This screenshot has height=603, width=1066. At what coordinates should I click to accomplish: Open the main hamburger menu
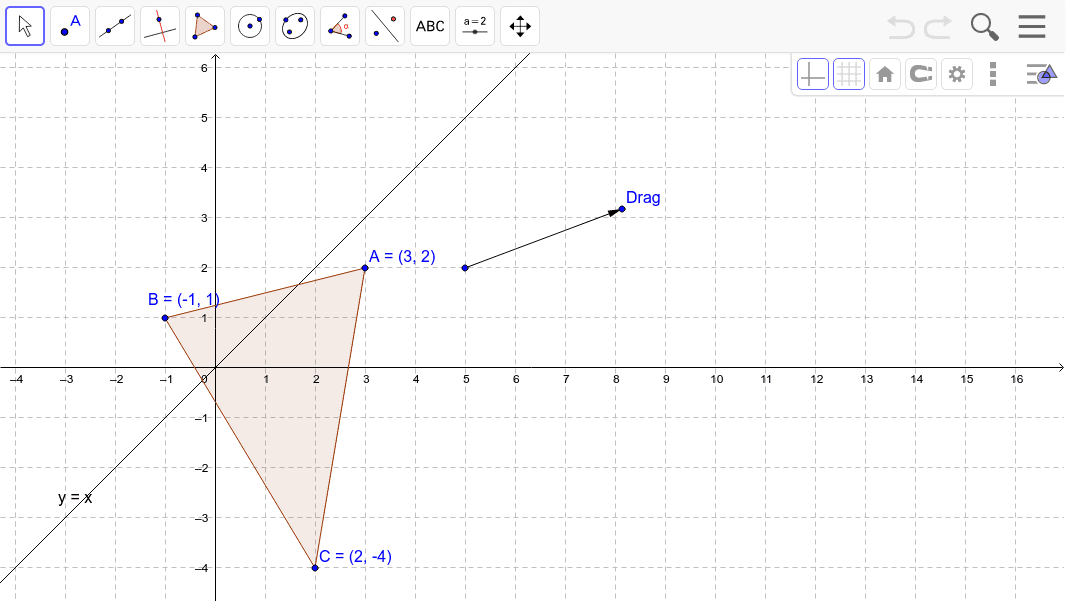coord(1031,26)
